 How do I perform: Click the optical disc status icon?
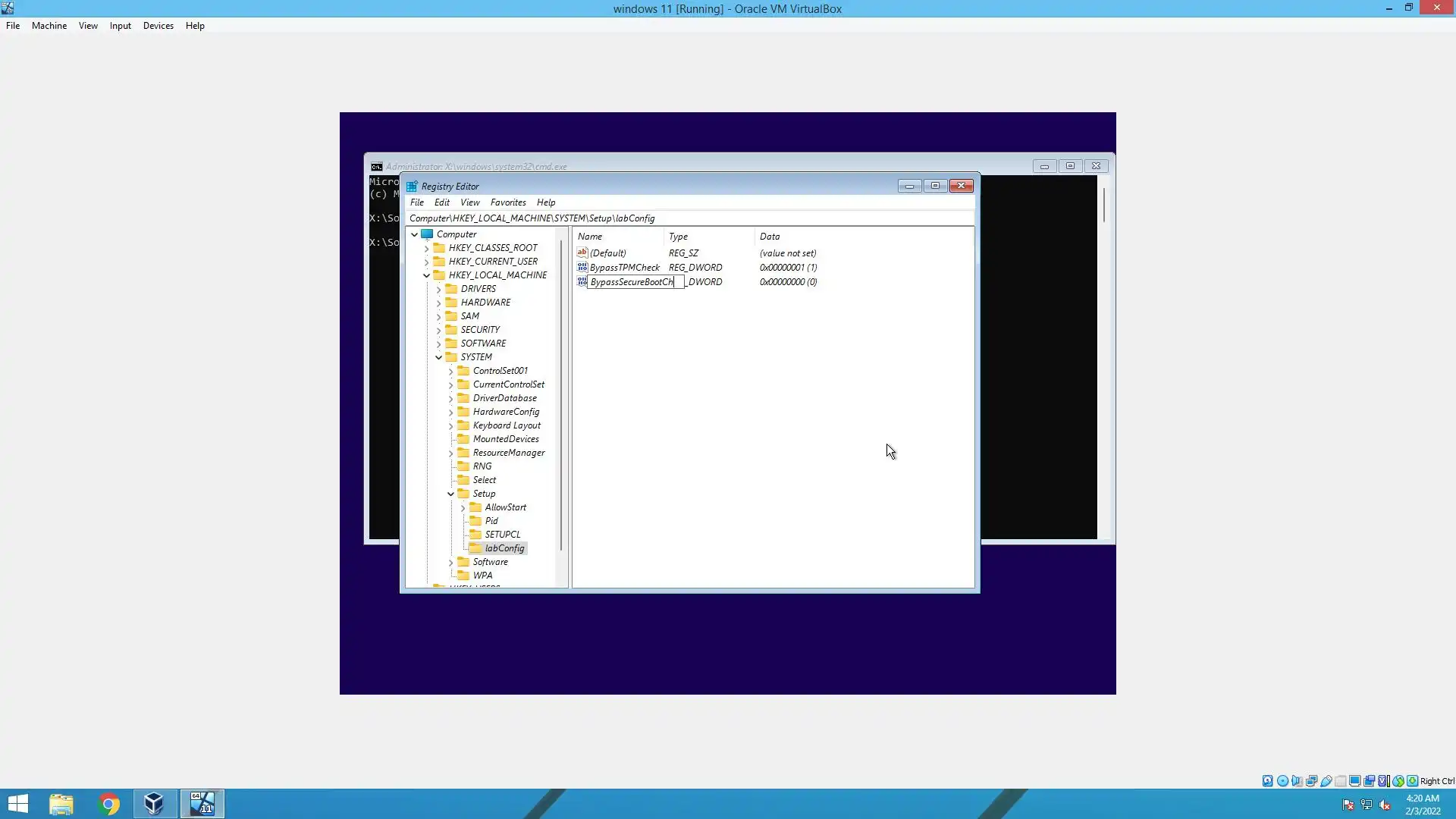1282,781
